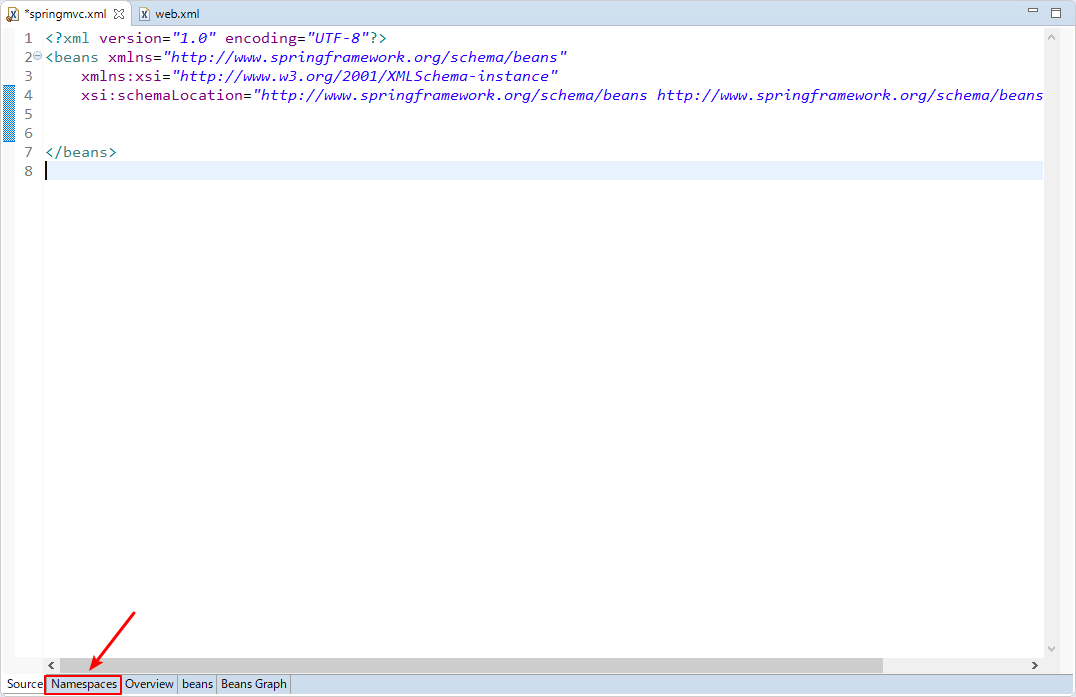This screenshot has width=1076, height=697.
Task: Open the beans tab
Action: 198,684
